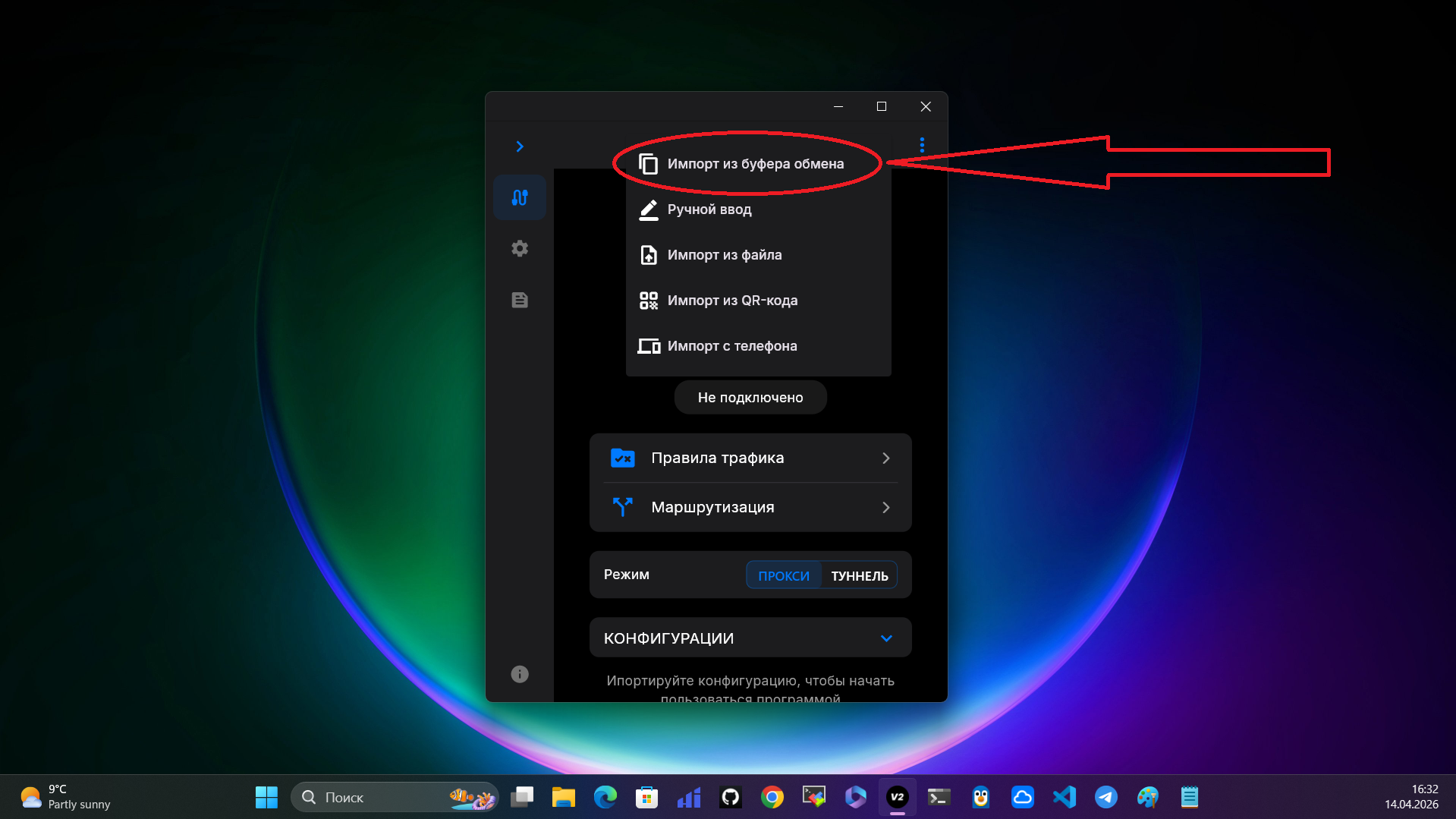Viewport: 1456px width, 819px height.
Task: Click the Правила трафика folder icon
Action: pos(622,458)
